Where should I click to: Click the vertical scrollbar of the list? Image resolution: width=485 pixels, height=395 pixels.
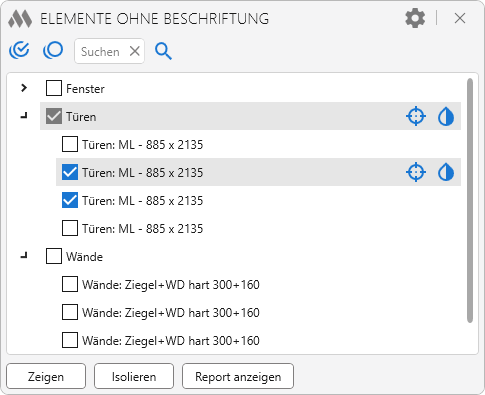pos(470,200)
